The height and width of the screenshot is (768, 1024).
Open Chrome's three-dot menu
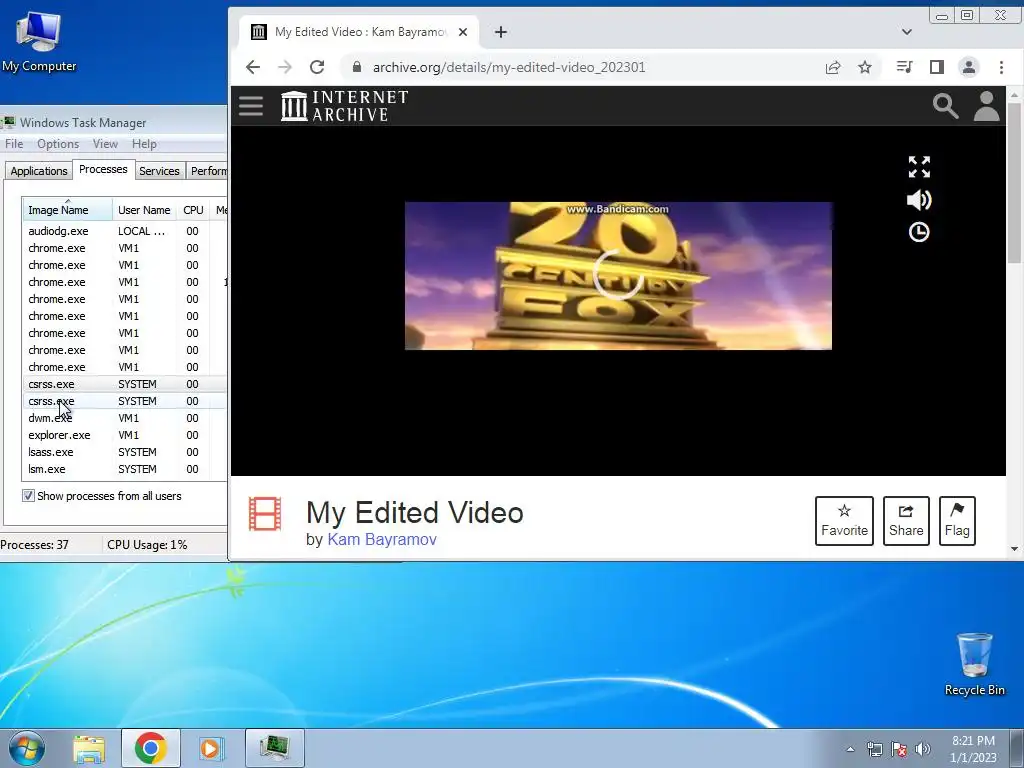pos(1001,67)
